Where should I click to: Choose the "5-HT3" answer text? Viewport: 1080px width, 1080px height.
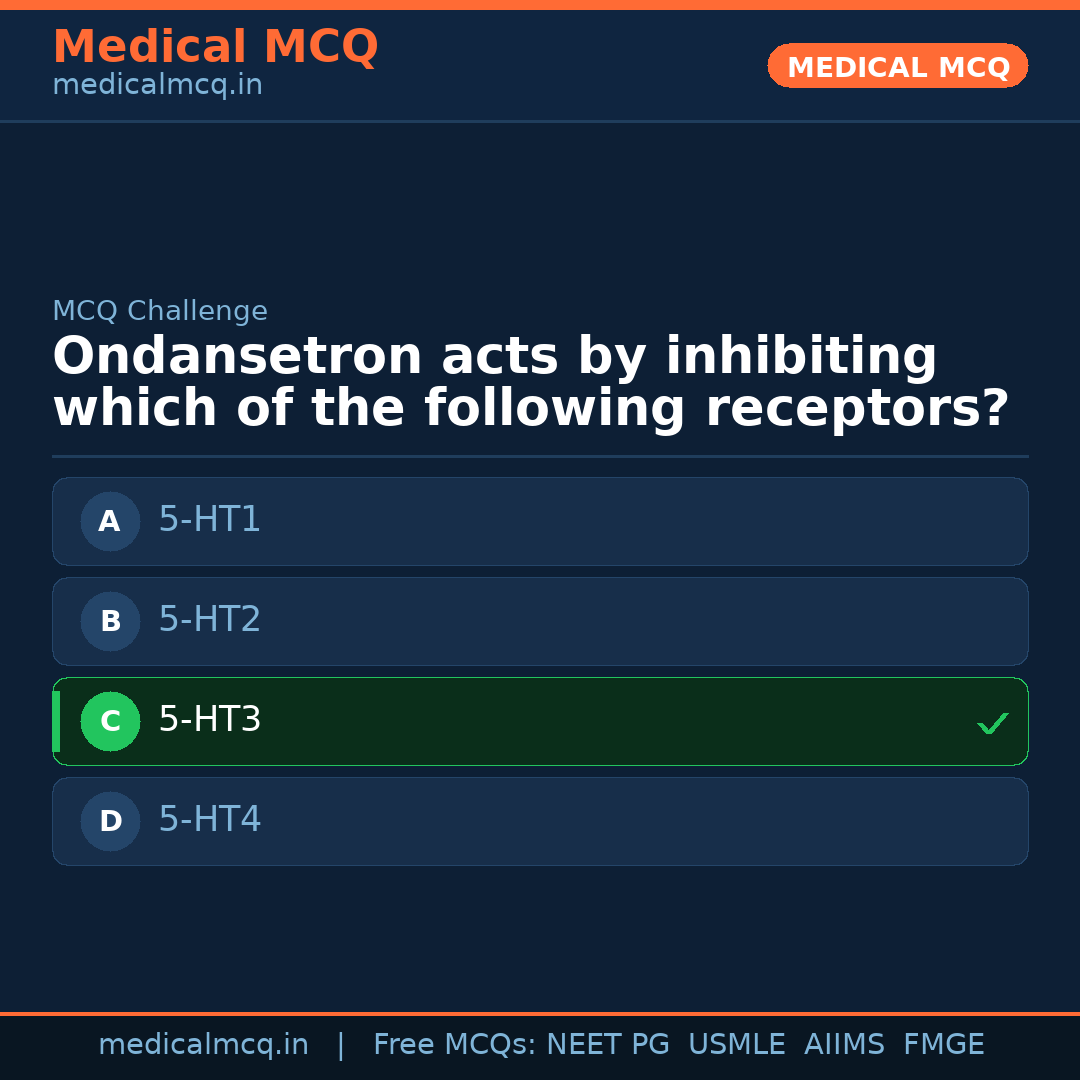209,720
